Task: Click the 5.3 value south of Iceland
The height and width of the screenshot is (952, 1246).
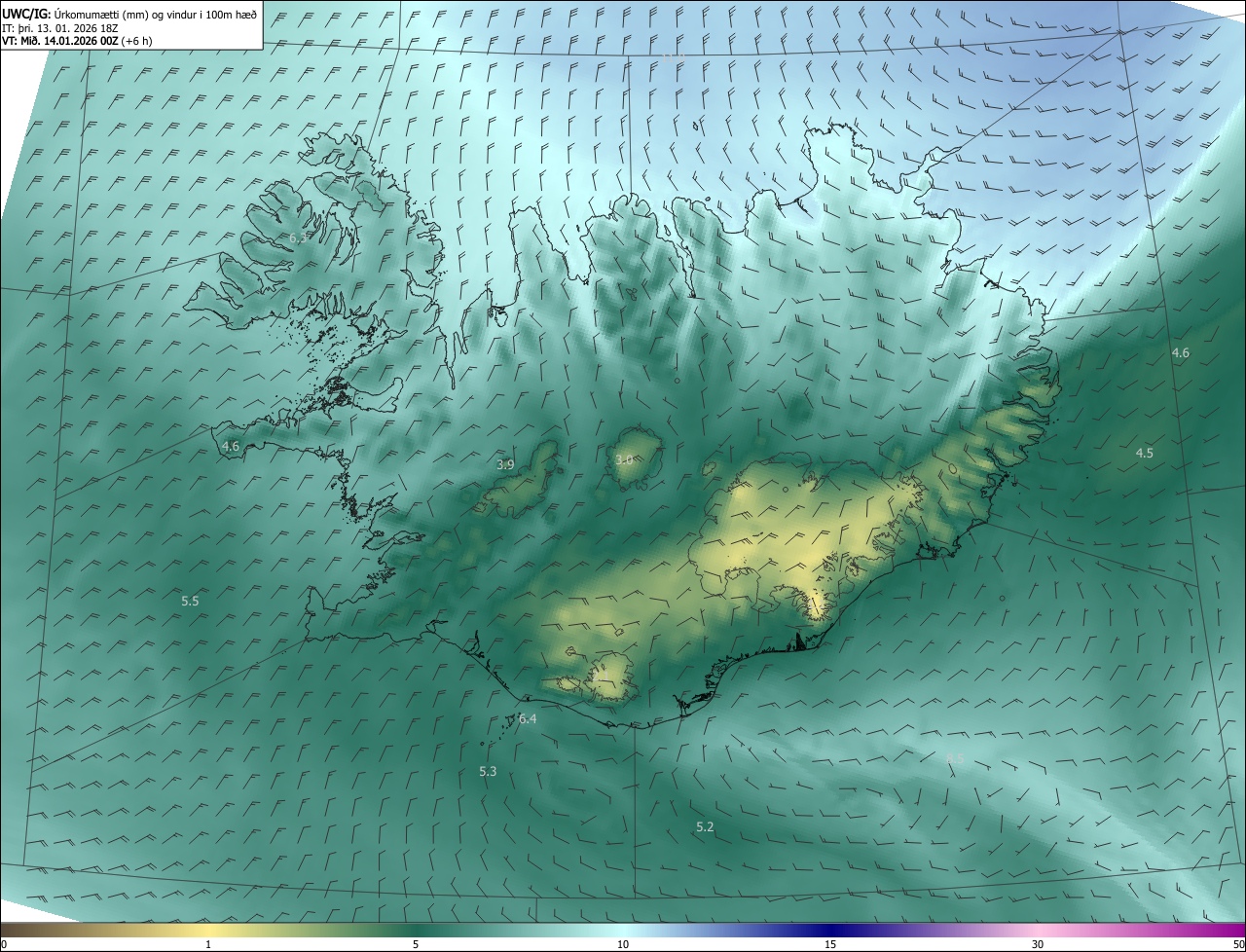Action: [488, 771]
